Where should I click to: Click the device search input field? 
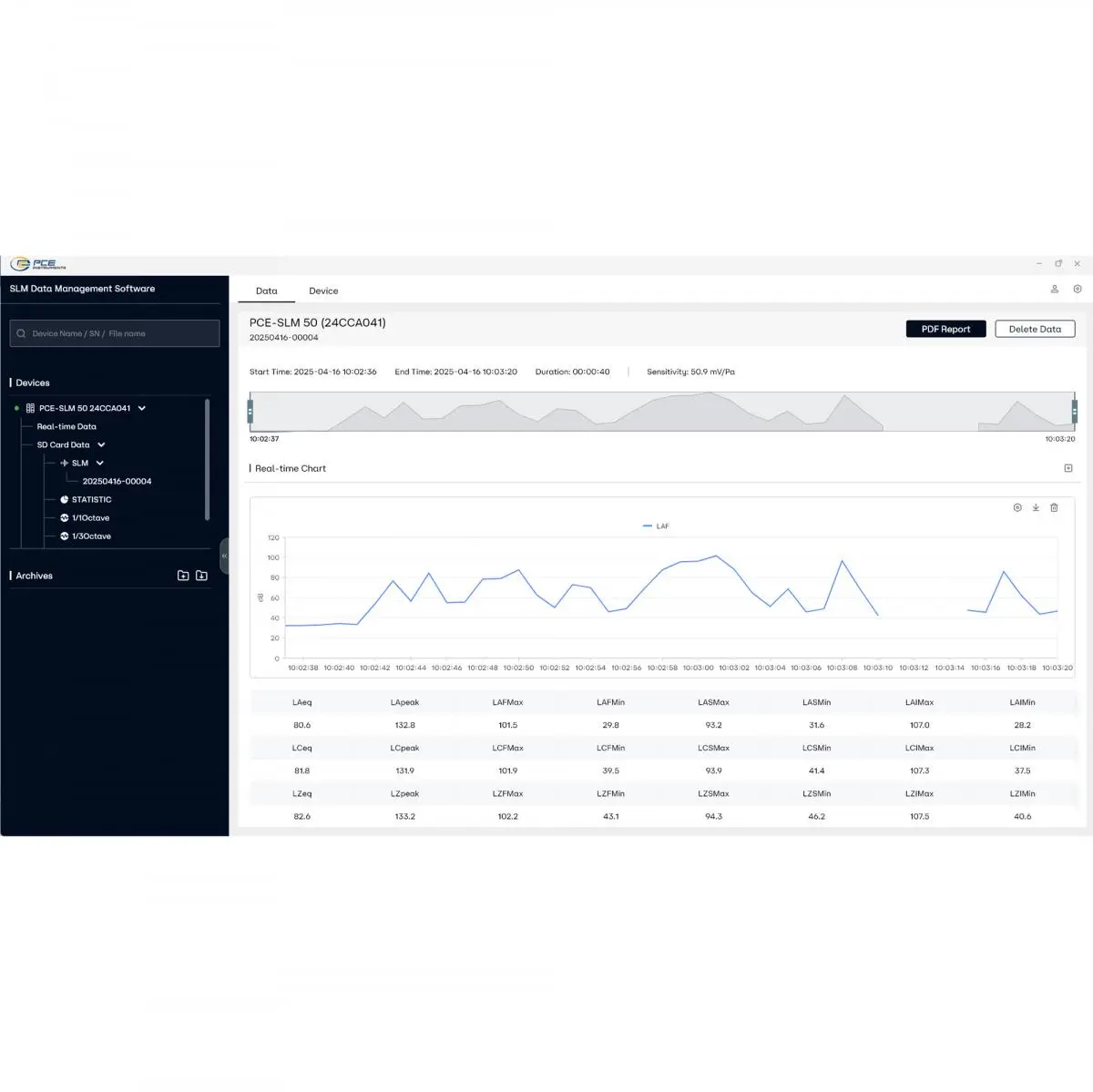(x=115, y=333)
